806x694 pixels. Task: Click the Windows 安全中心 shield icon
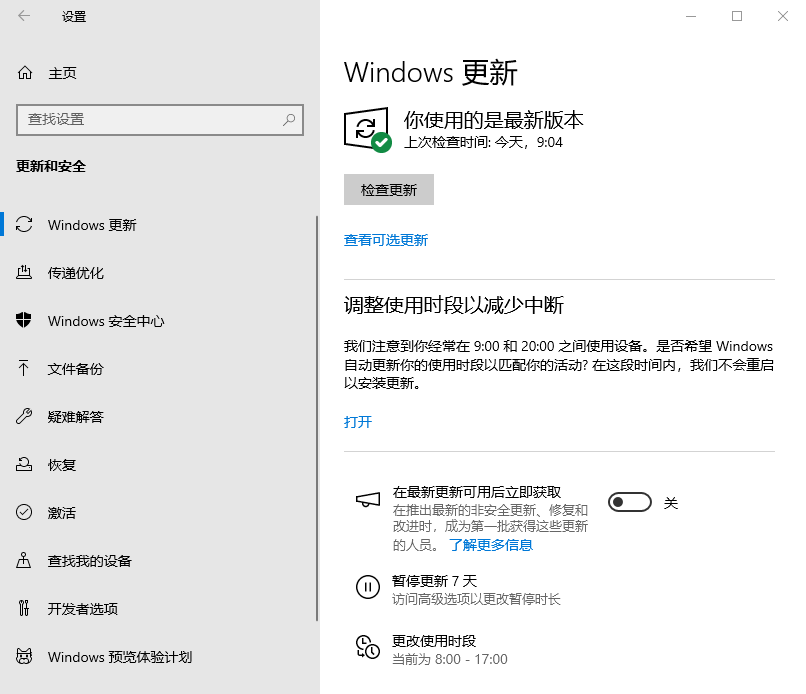(24, 320)
